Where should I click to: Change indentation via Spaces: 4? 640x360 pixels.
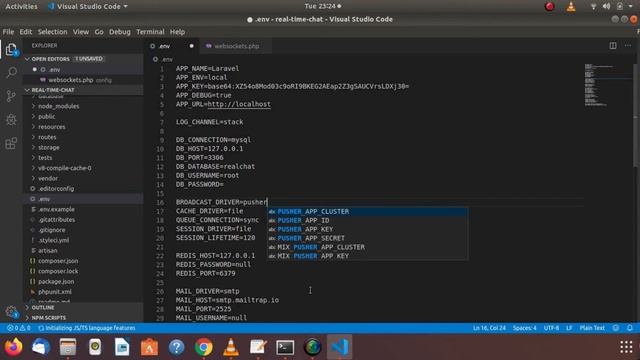tap(524, 328)
